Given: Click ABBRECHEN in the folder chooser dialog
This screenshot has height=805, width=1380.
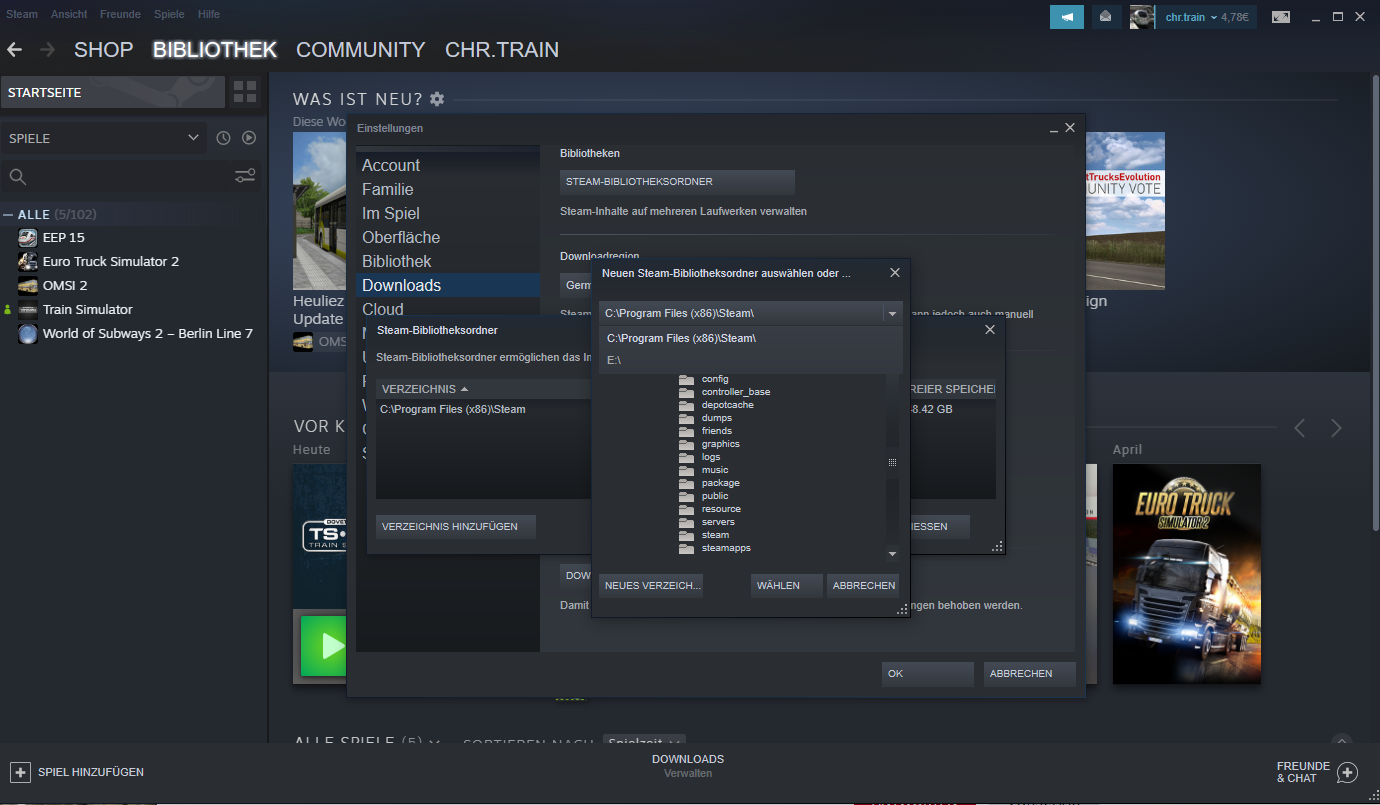Looking at the screenshot, I should (863, 585).
